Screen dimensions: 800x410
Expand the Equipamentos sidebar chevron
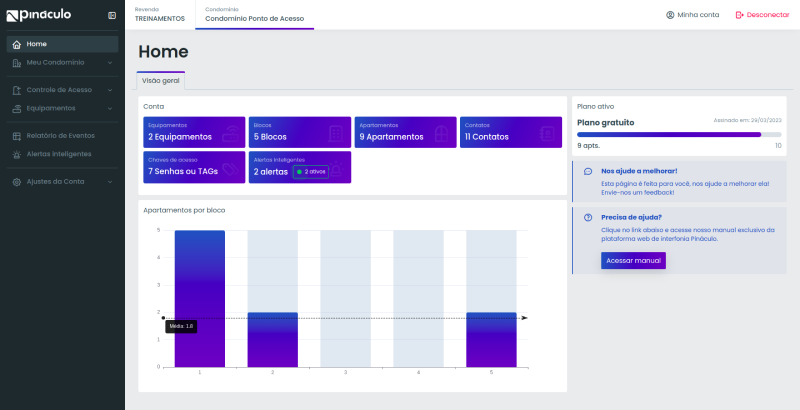tap(110, 109)
